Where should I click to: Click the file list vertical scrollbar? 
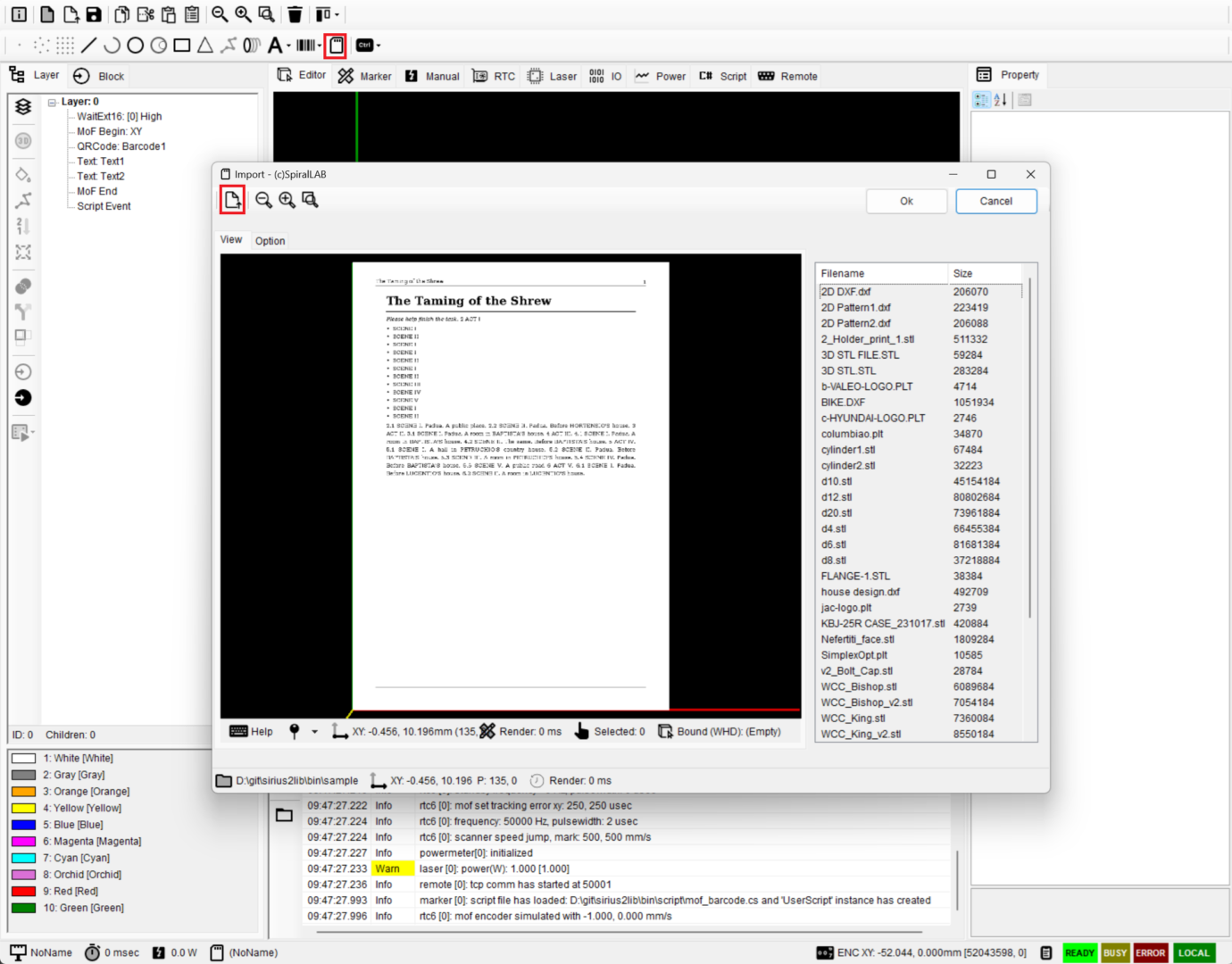click(x=1030, y=446)
